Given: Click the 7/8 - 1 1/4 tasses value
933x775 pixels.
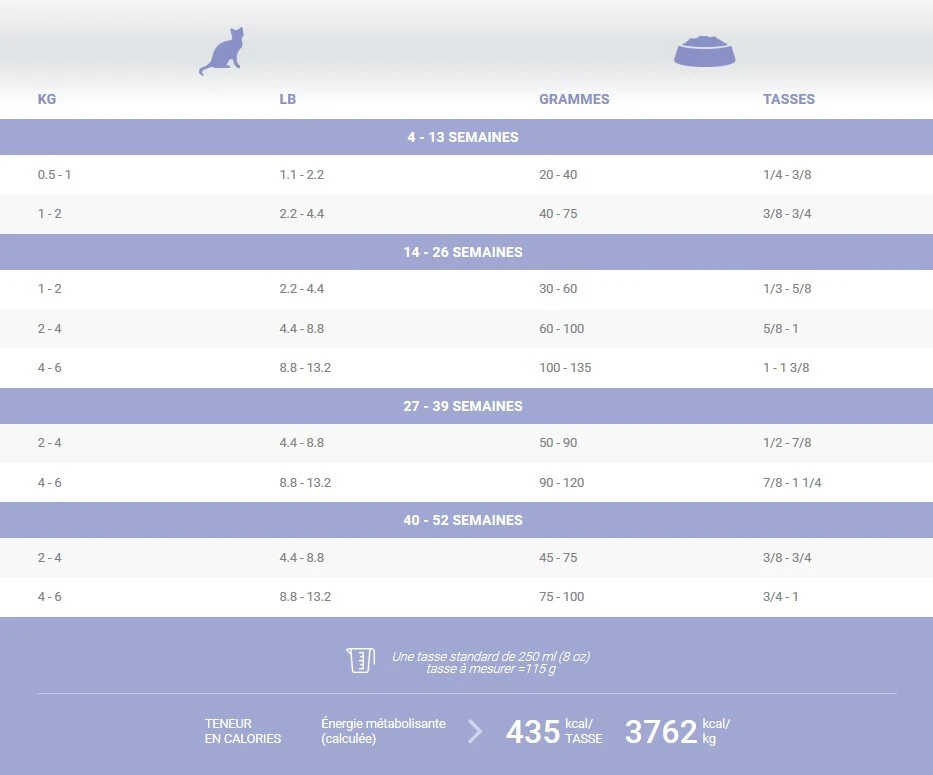Looking at the screenshot, I should (791, 483).
